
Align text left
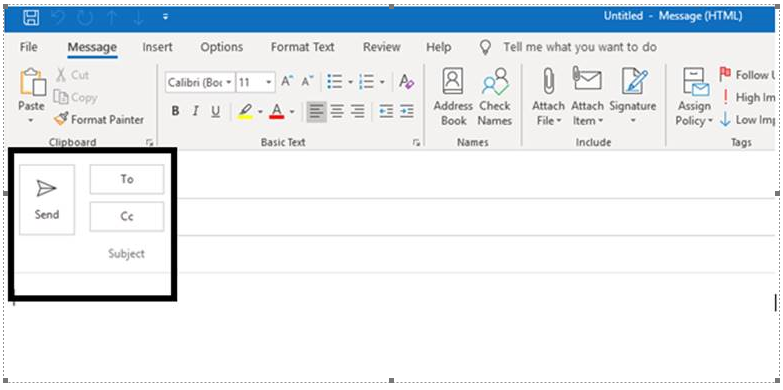316,111
